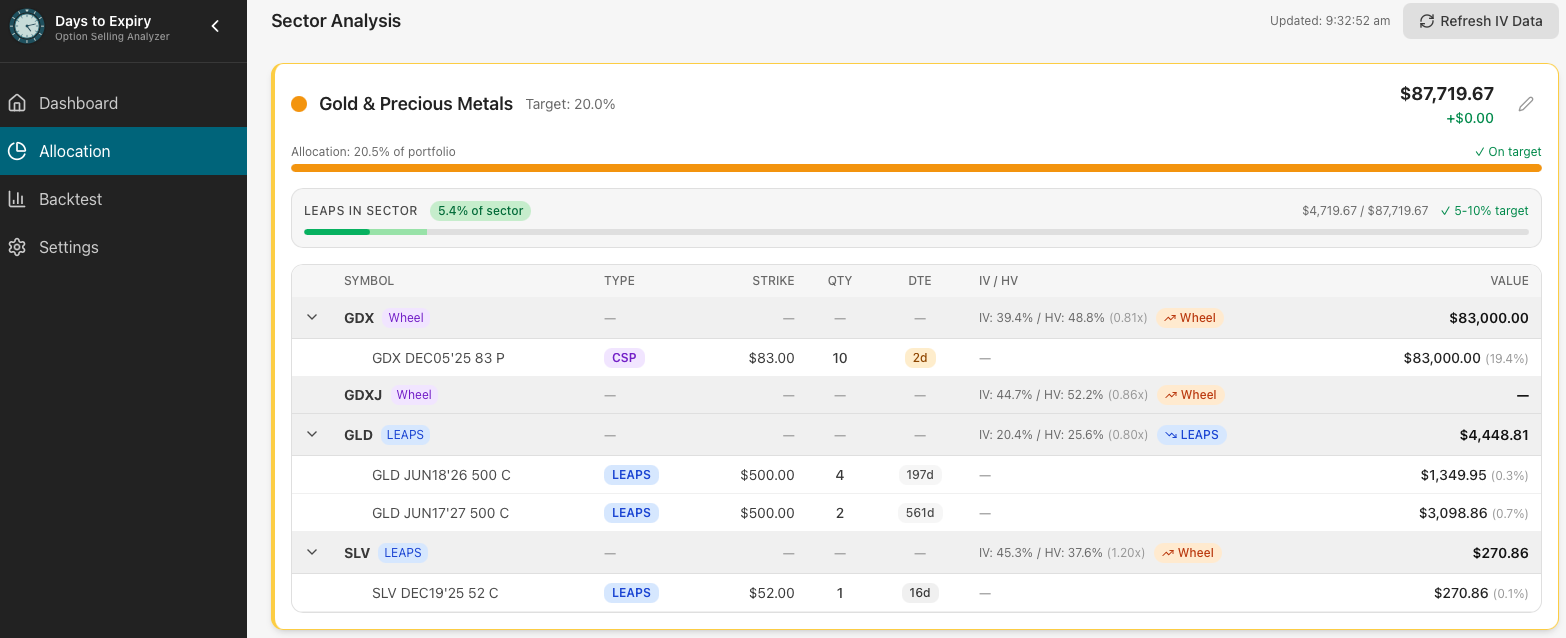Viewport: 1566px width, 638px height.
Task: Click the CSP badge on GDX DEC05'25 83 P
Action: point(624,357)
